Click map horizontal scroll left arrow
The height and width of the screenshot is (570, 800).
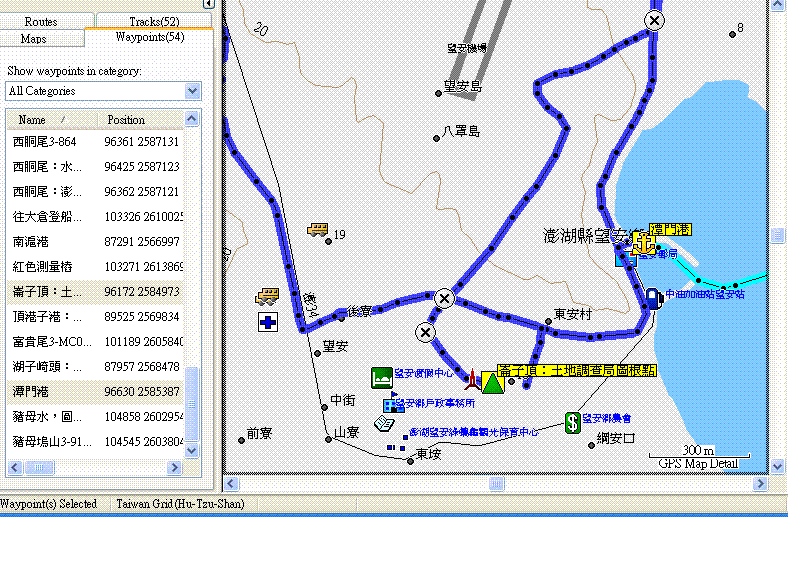231,483
